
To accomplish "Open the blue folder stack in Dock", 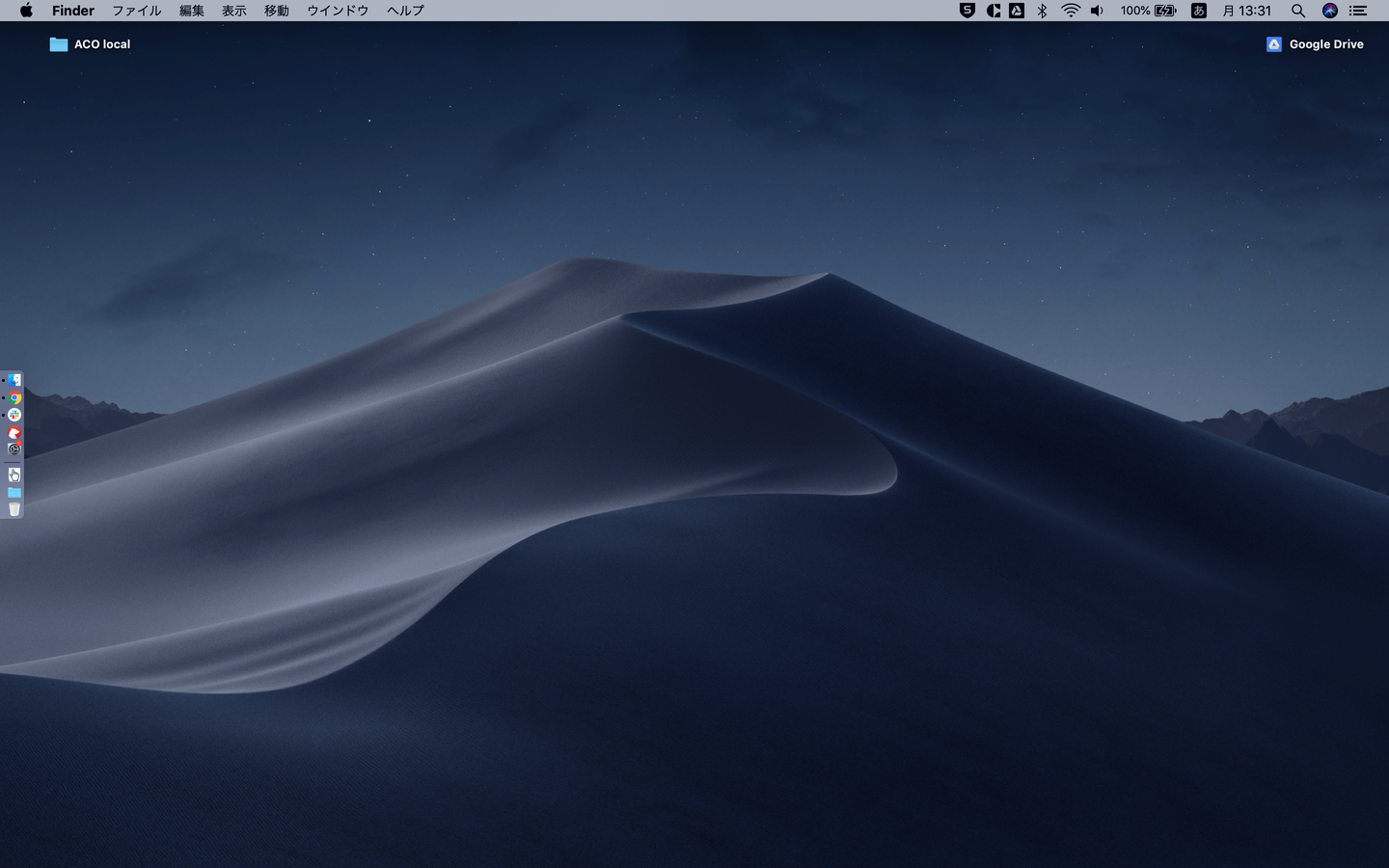I will tap(14, 492).
